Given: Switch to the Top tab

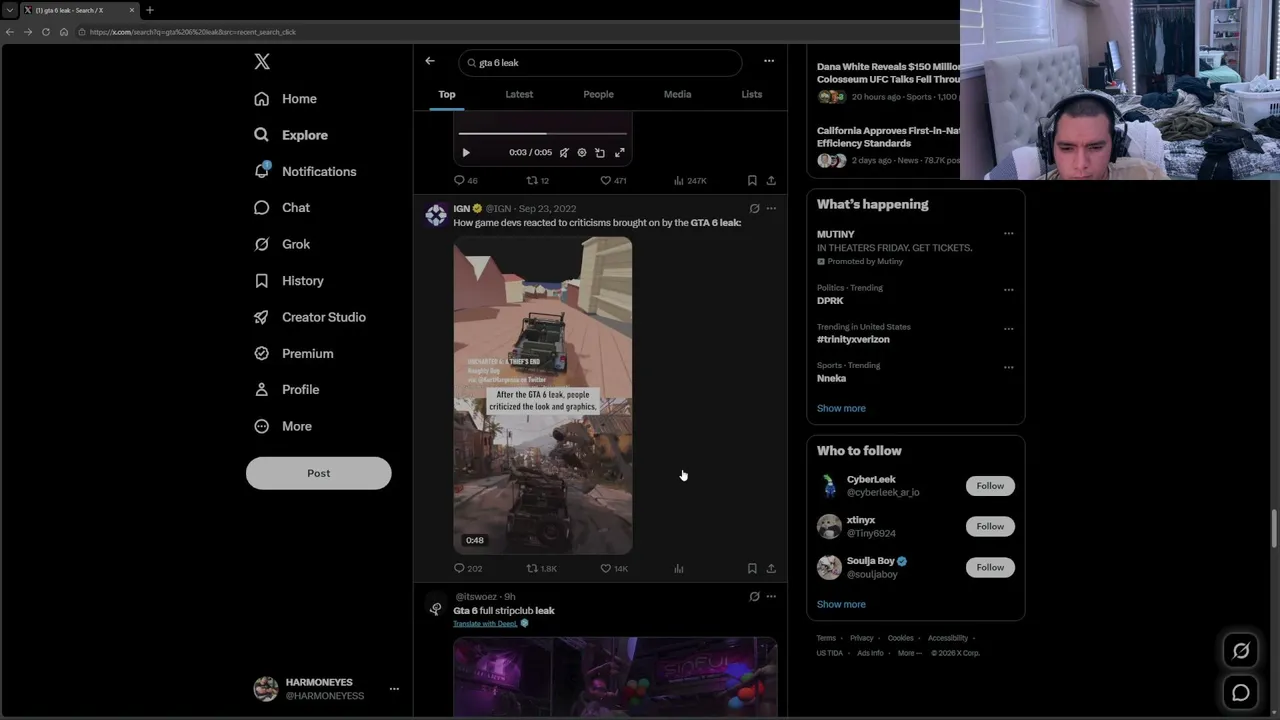Looking at the screenshot, I should 447,94.
